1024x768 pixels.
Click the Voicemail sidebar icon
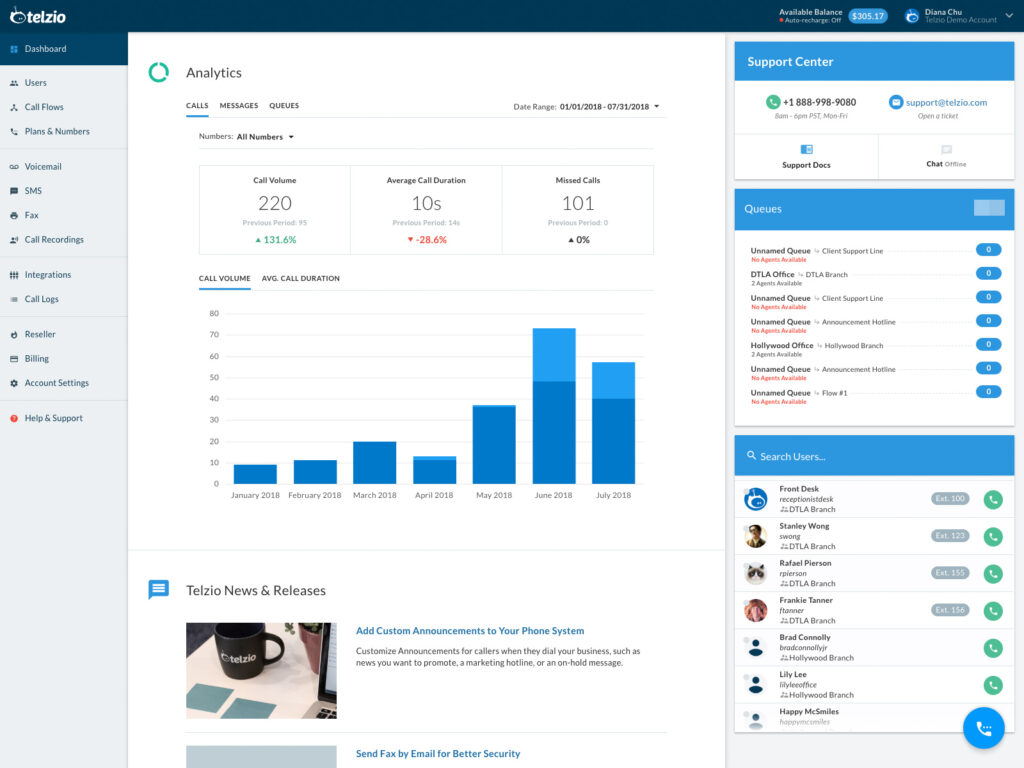(14, 167)
